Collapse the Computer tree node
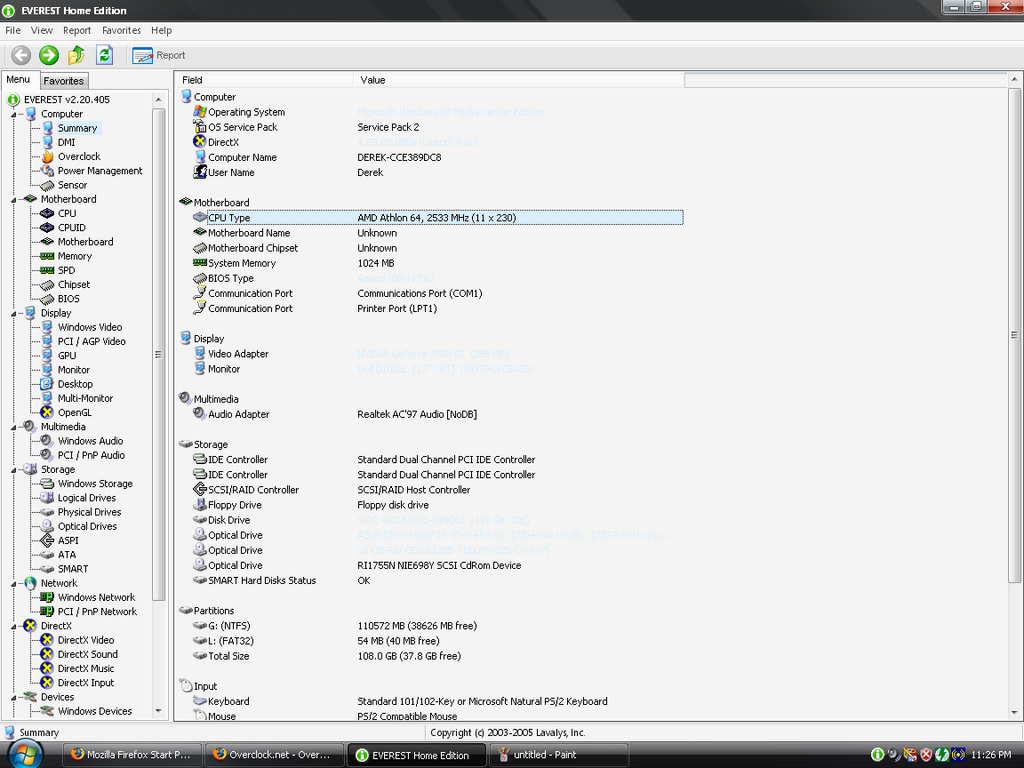 pyautogui.click(x=13, y=114)
